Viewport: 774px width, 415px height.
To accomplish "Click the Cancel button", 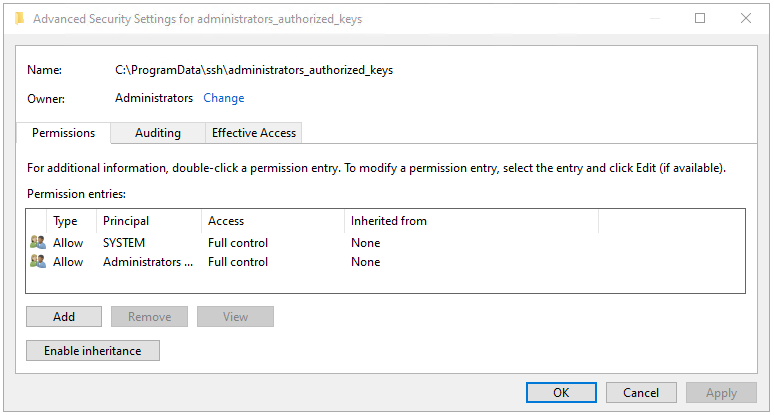I will (641, 393).
